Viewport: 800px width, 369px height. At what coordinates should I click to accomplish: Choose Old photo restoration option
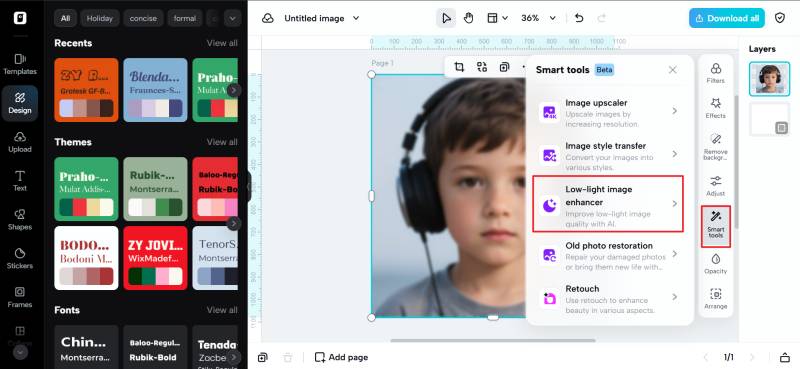click(x=608, y=254)
